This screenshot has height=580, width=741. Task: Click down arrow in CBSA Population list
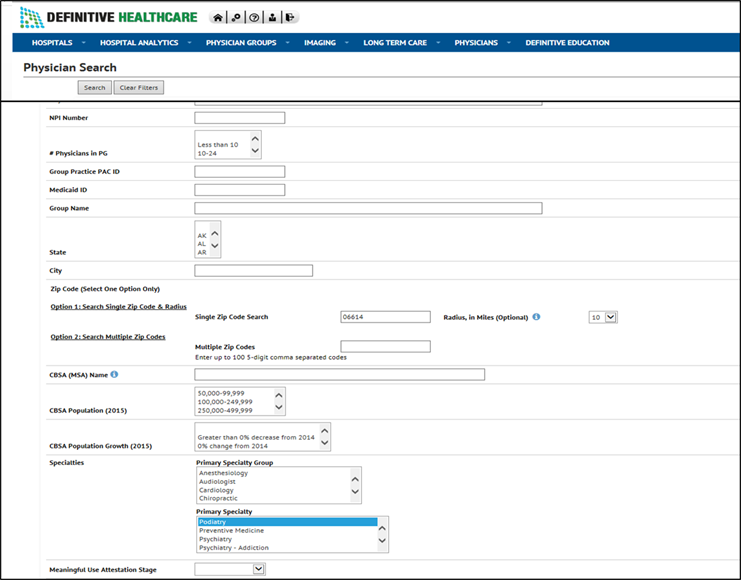coord(279,407)
